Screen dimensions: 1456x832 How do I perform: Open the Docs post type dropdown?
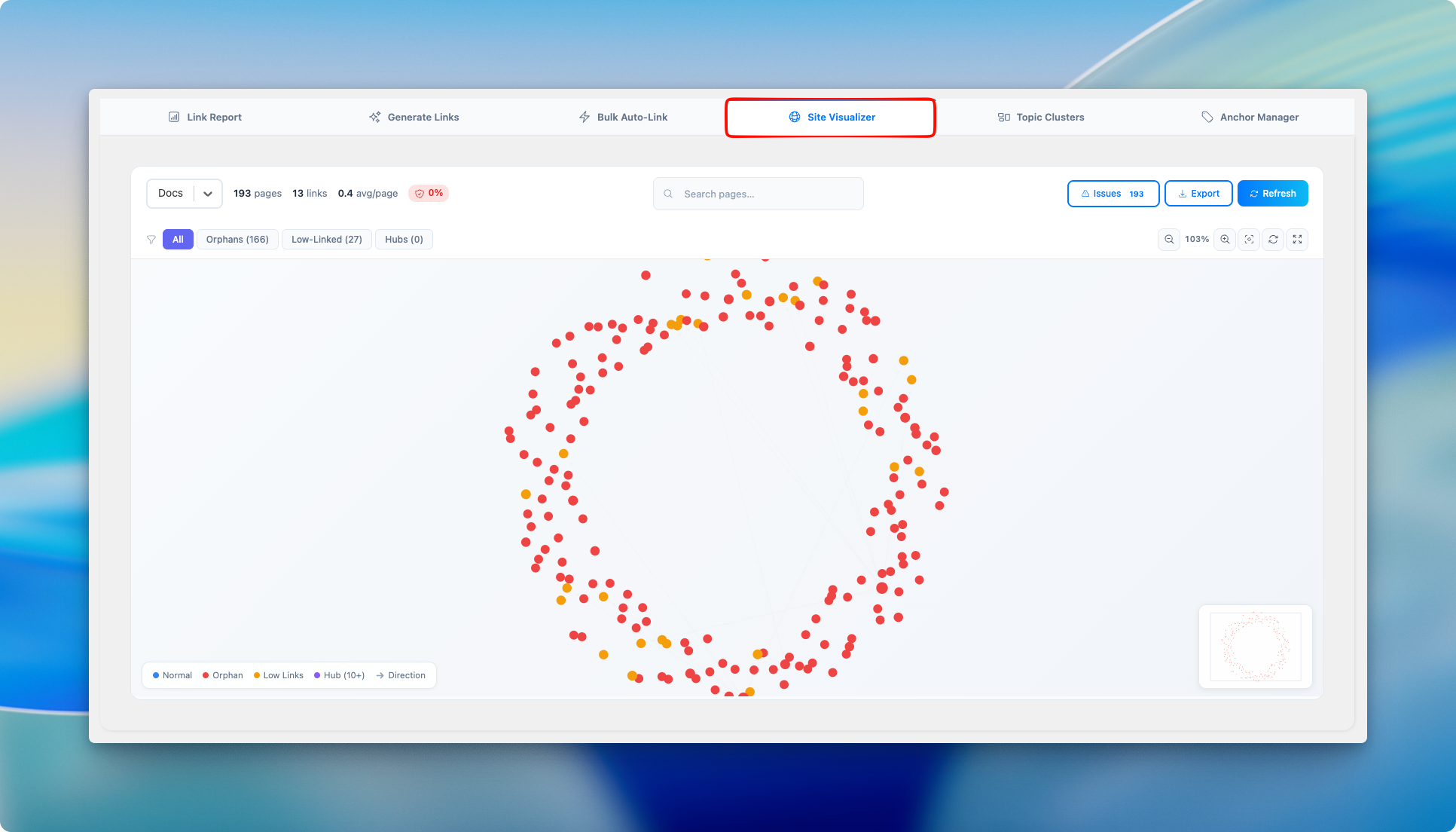click(x=185, y=194)
